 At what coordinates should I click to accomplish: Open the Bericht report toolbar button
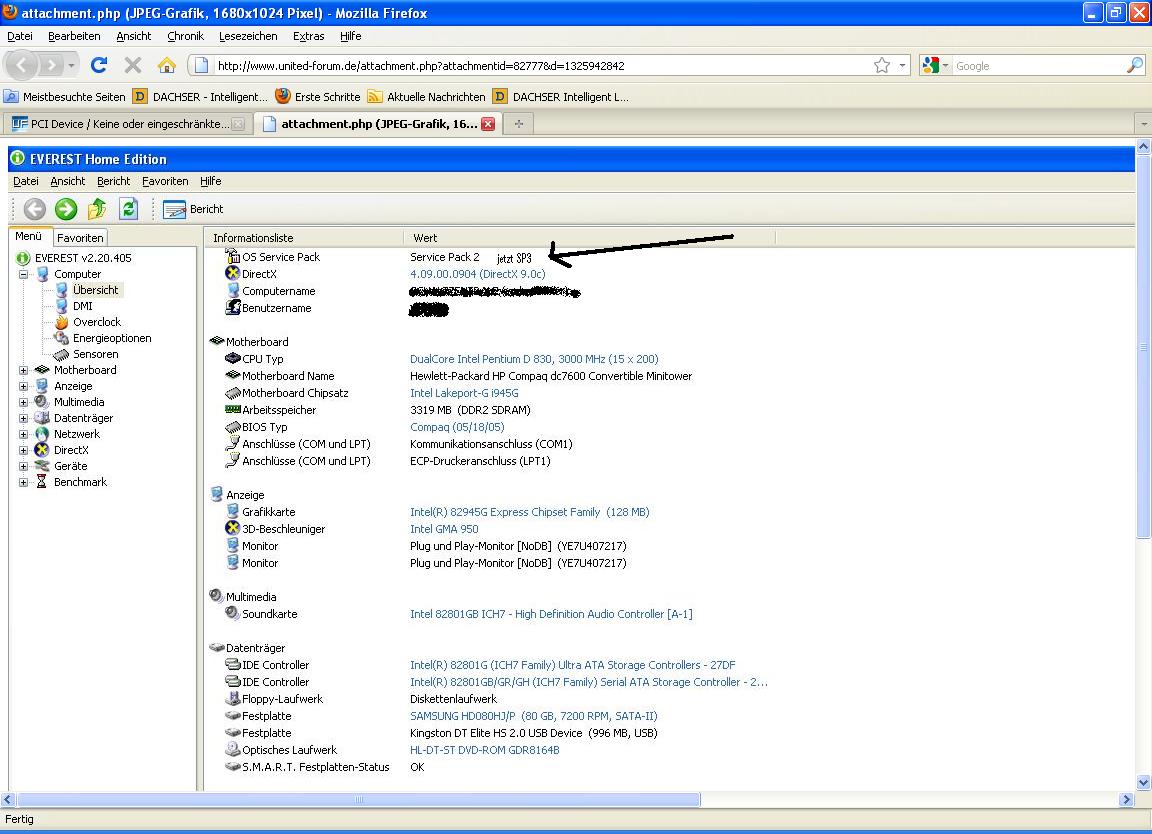(x=193, y=209)
